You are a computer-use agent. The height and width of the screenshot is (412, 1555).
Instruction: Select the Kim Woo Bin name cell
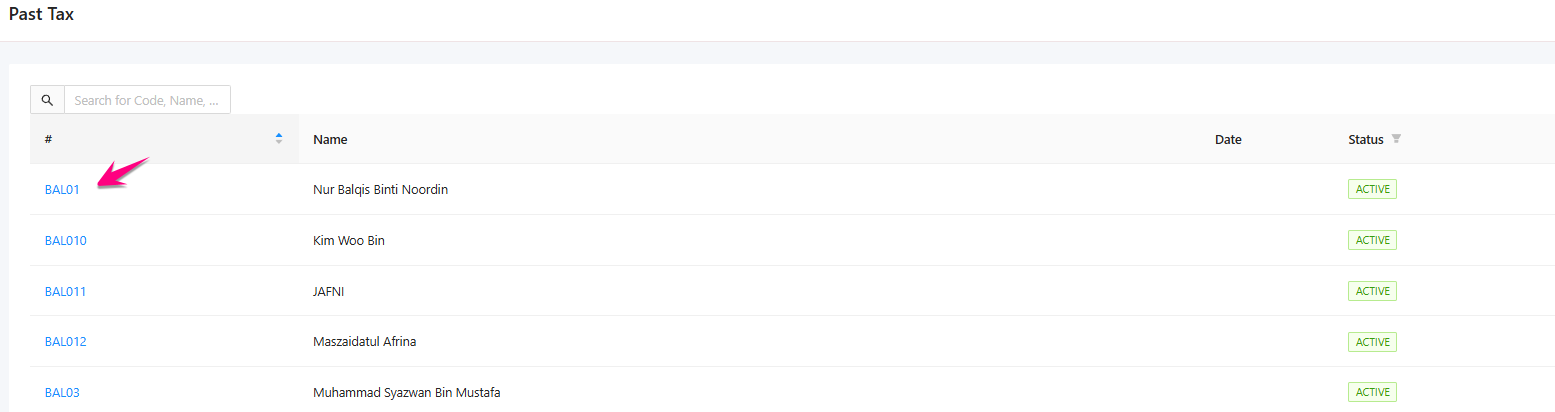pos(349,241)
